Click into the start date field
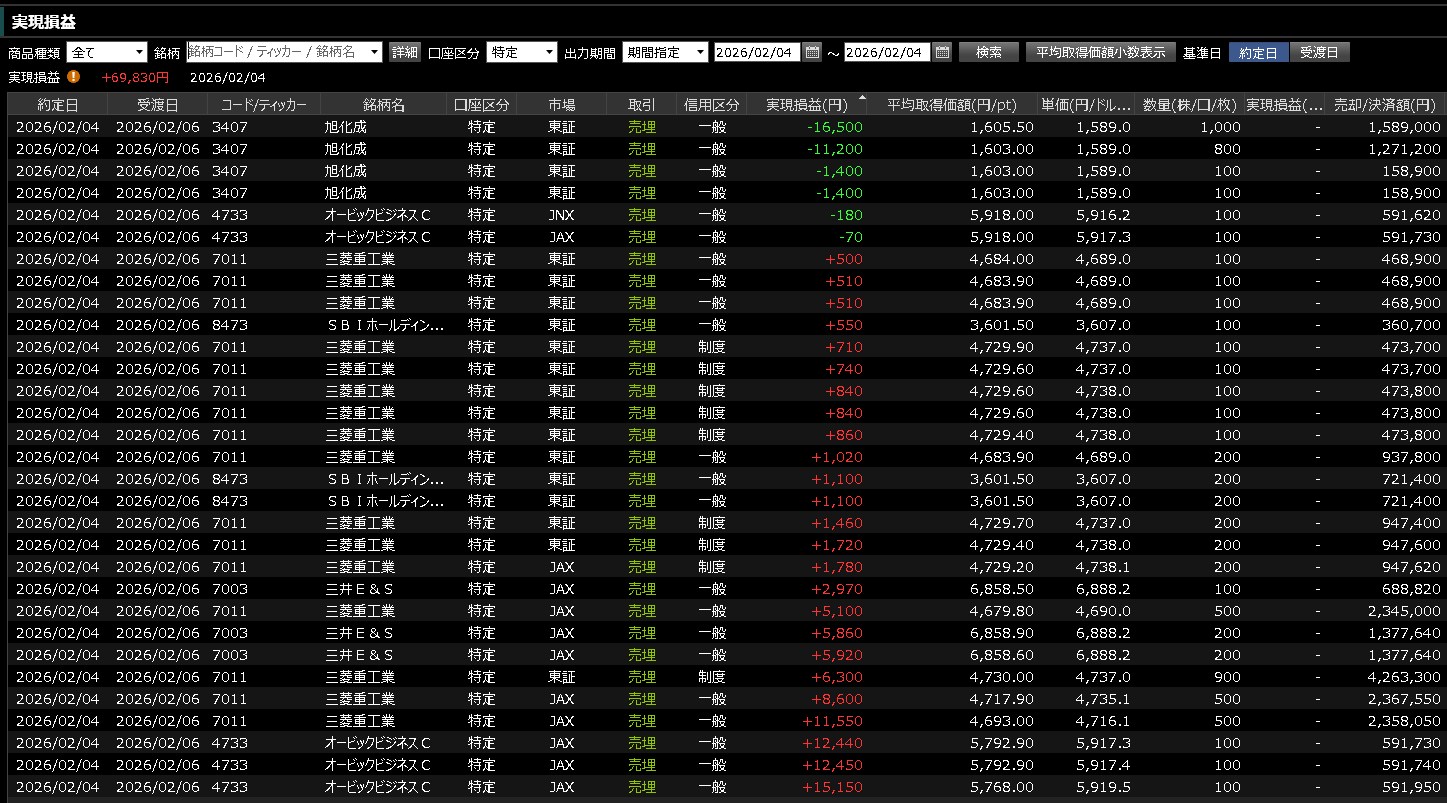 point(757,53)
